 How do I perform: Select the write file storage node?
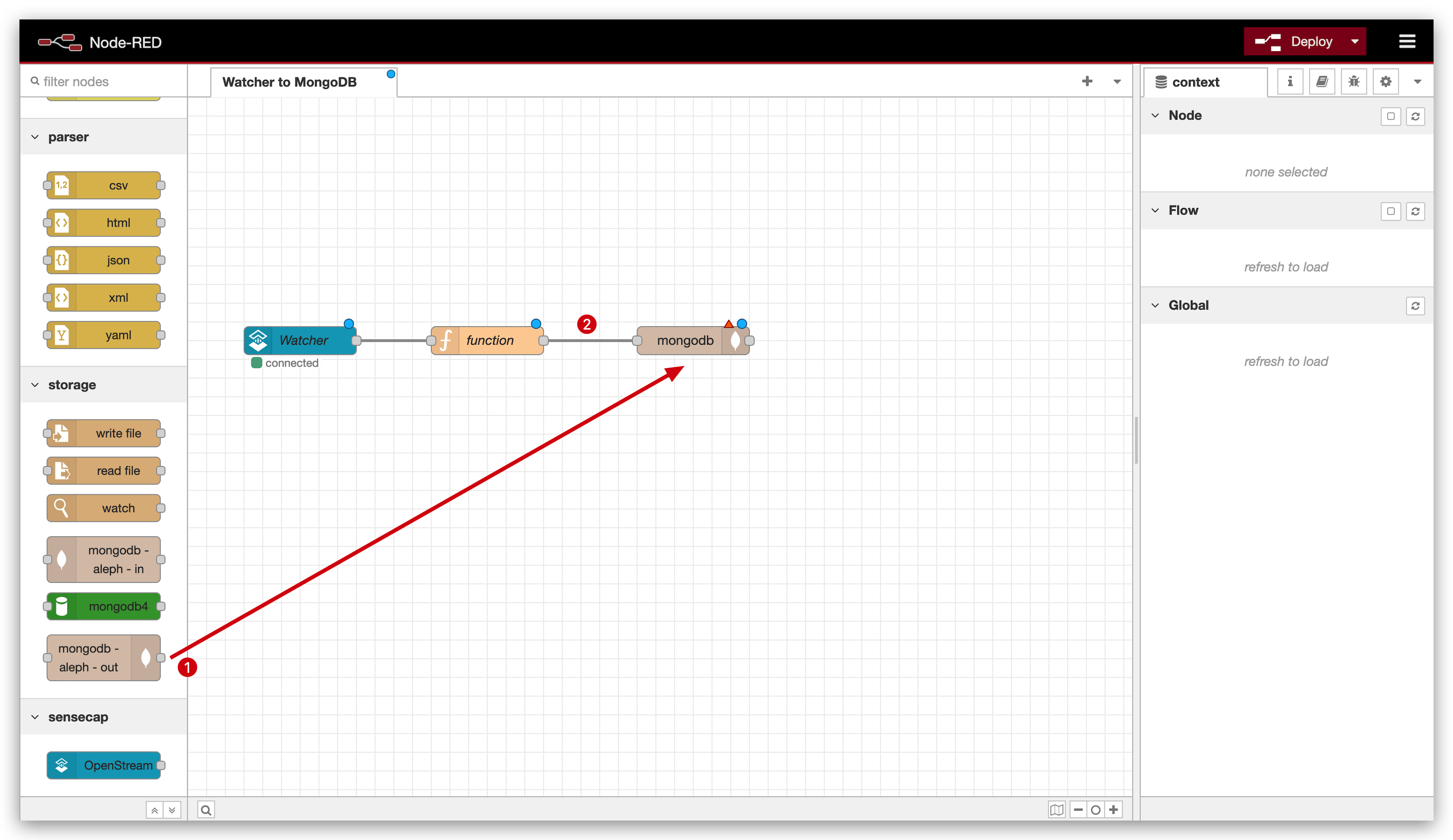click(x=104, y=433)
